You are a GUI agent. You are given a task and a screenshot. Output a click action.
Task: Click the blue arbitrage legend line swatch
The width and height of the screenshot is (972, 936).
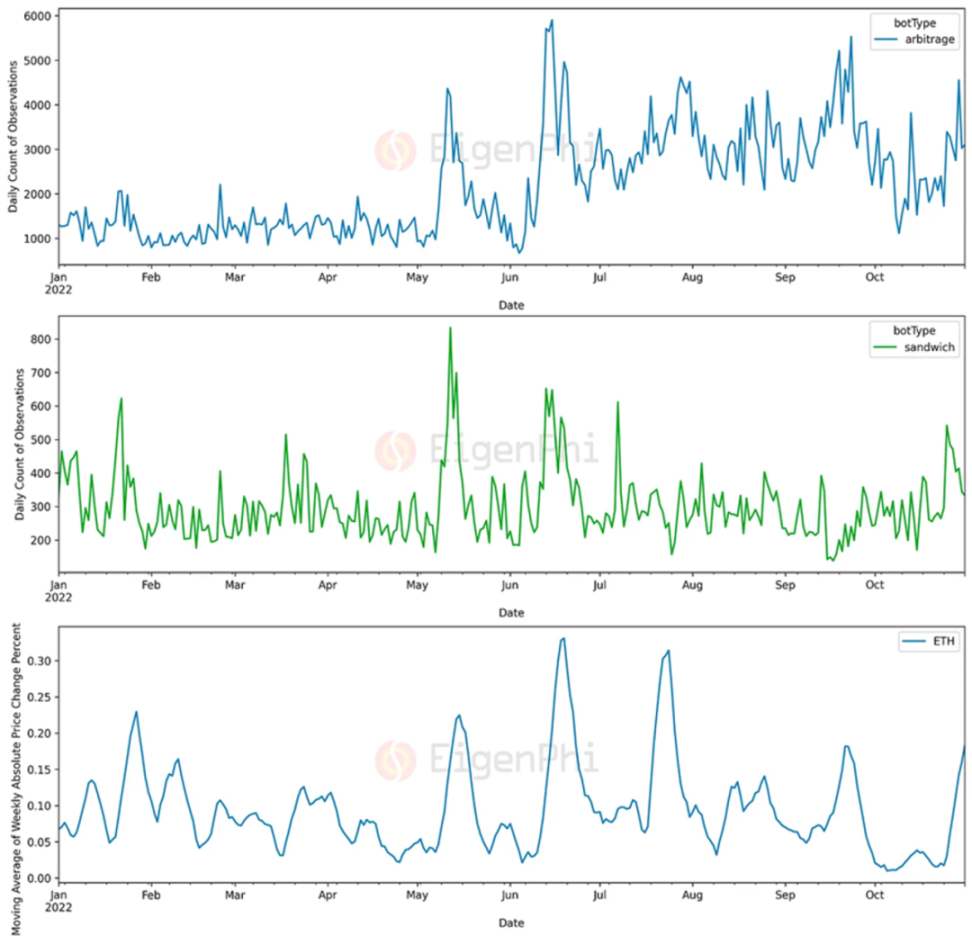coord(885,40)
